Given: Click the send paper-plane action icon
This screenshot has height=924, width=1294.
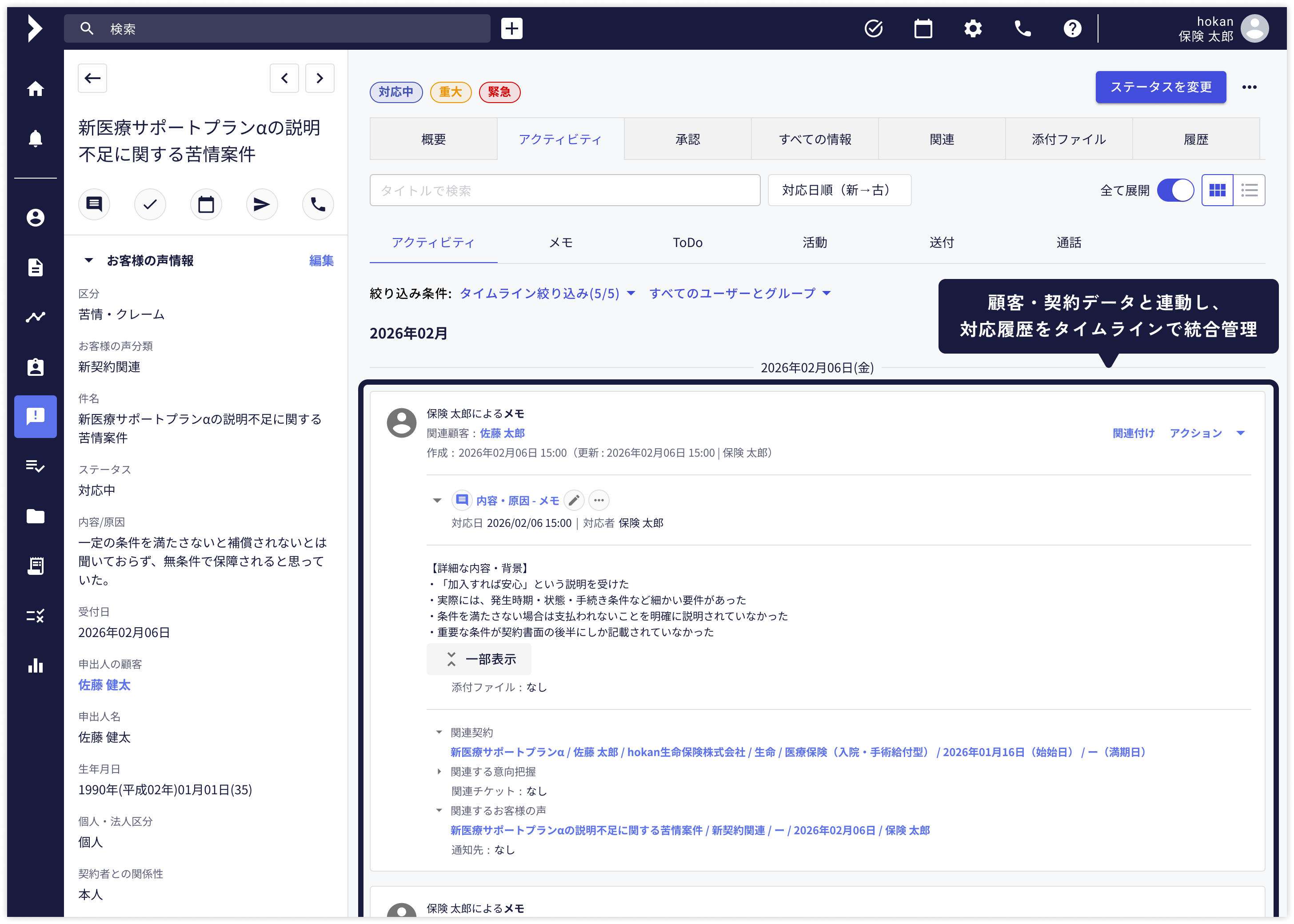Looking at the screenshot, I should [261, 204].
